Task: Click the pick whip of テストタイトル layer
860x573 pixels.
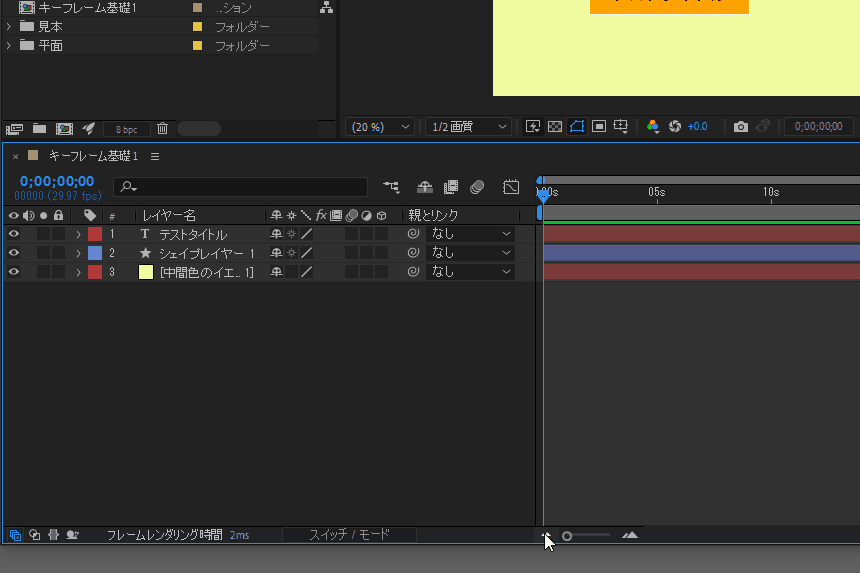Action: click(x=414, y=234)
